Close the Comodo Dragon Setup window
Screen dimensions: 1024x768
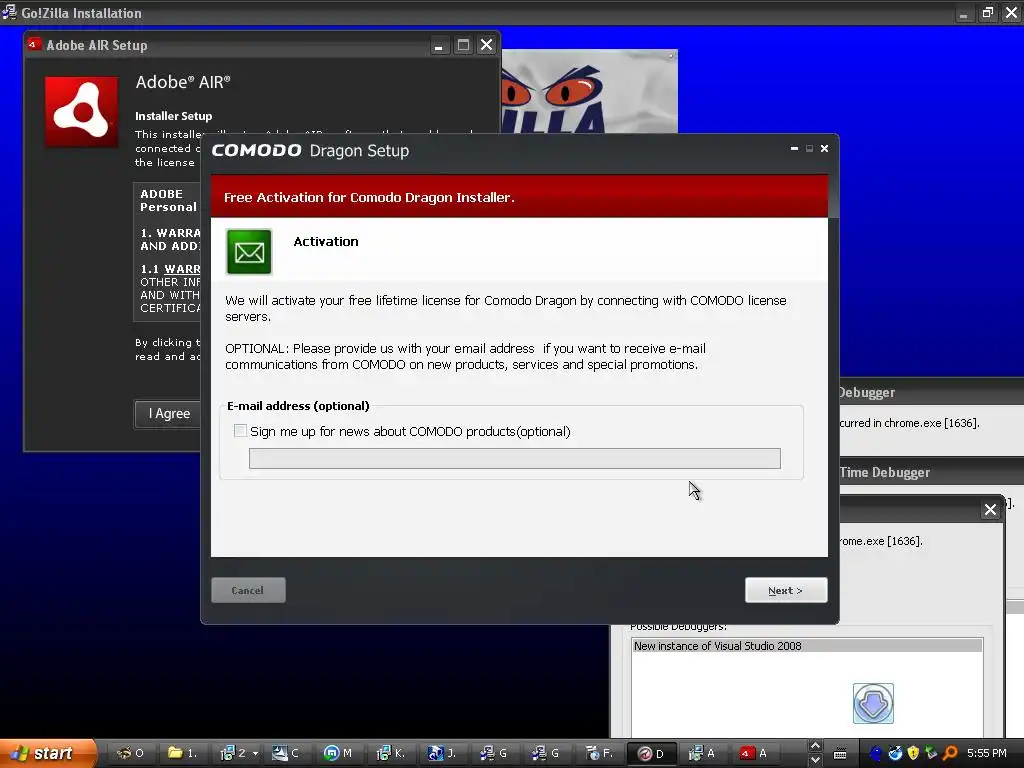click(x=824, y=149)
